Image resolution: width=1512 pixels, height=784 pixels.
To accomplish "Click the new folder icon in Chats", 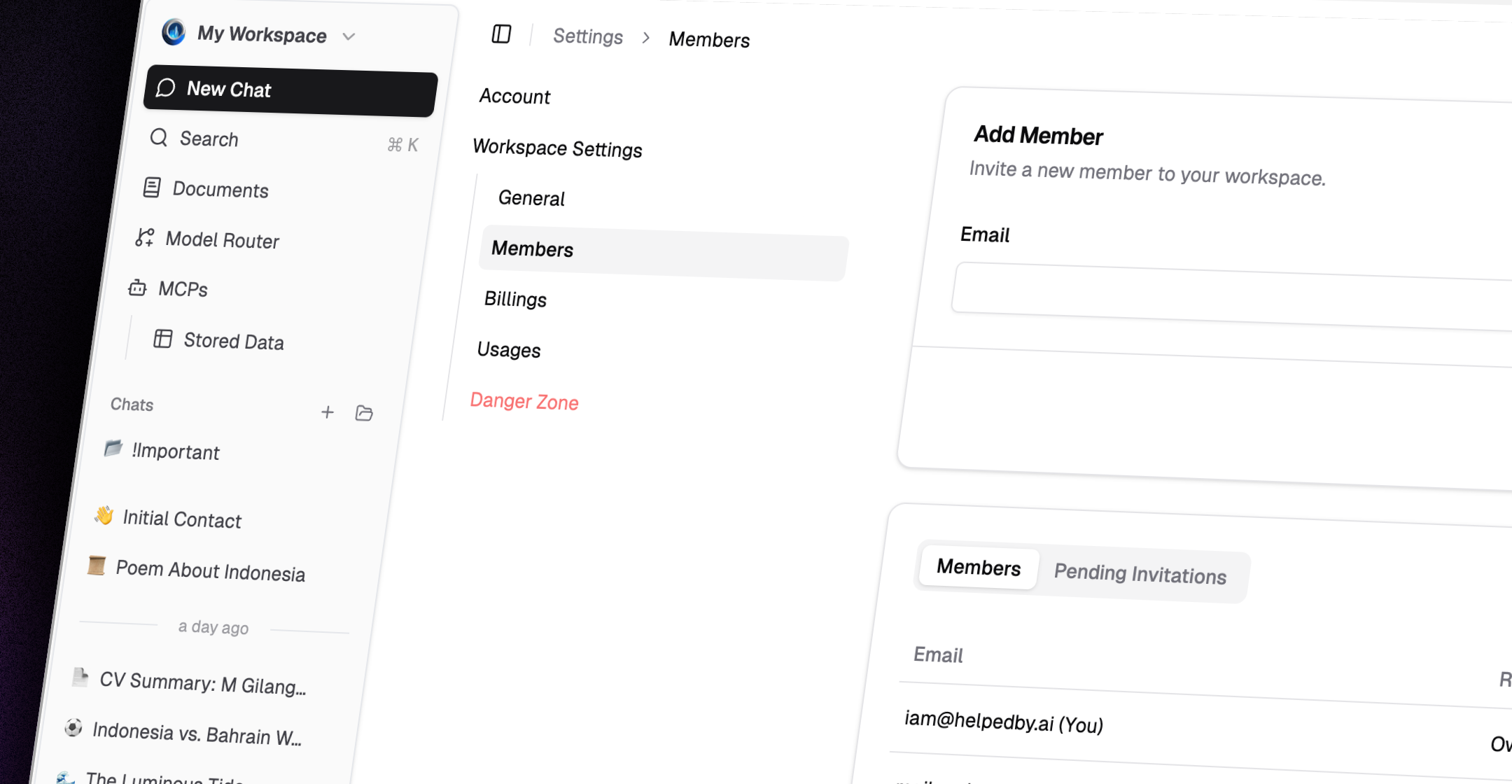I will coord(364,414).
